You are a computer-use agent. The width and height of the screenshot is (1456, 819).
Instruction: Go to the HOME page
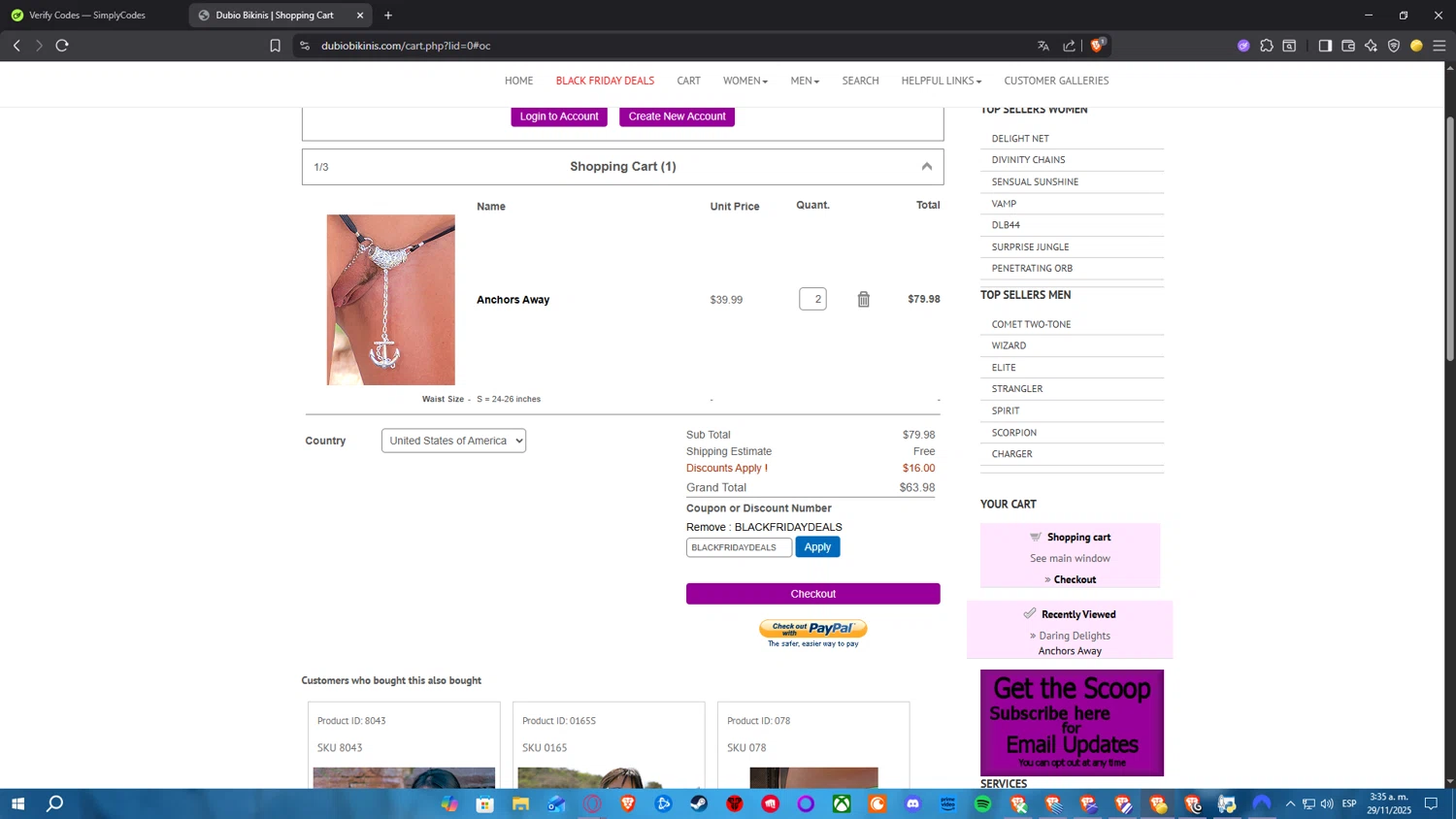(x=518, y=81)
